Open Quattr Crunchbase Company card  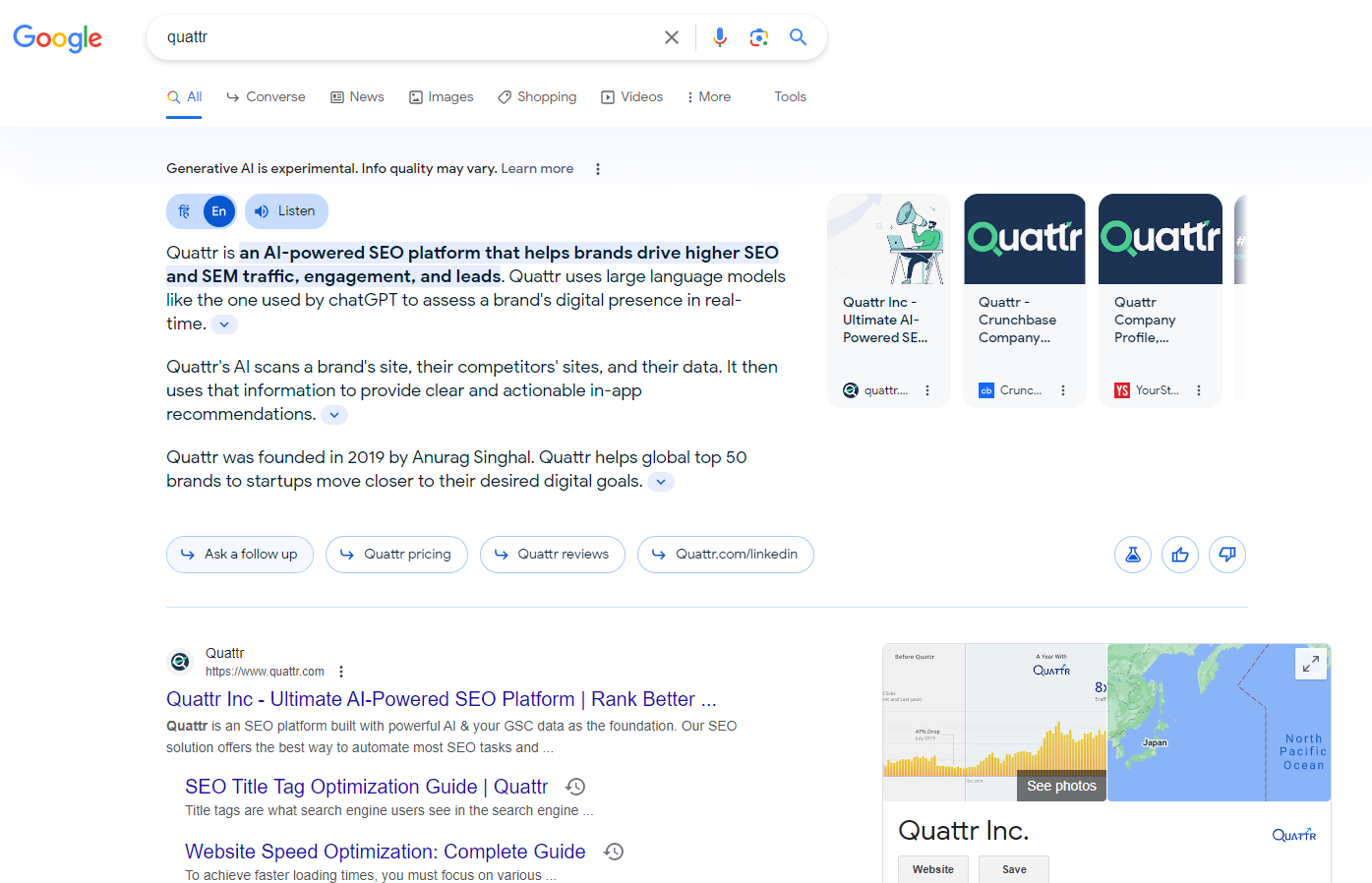[1025, 301]
